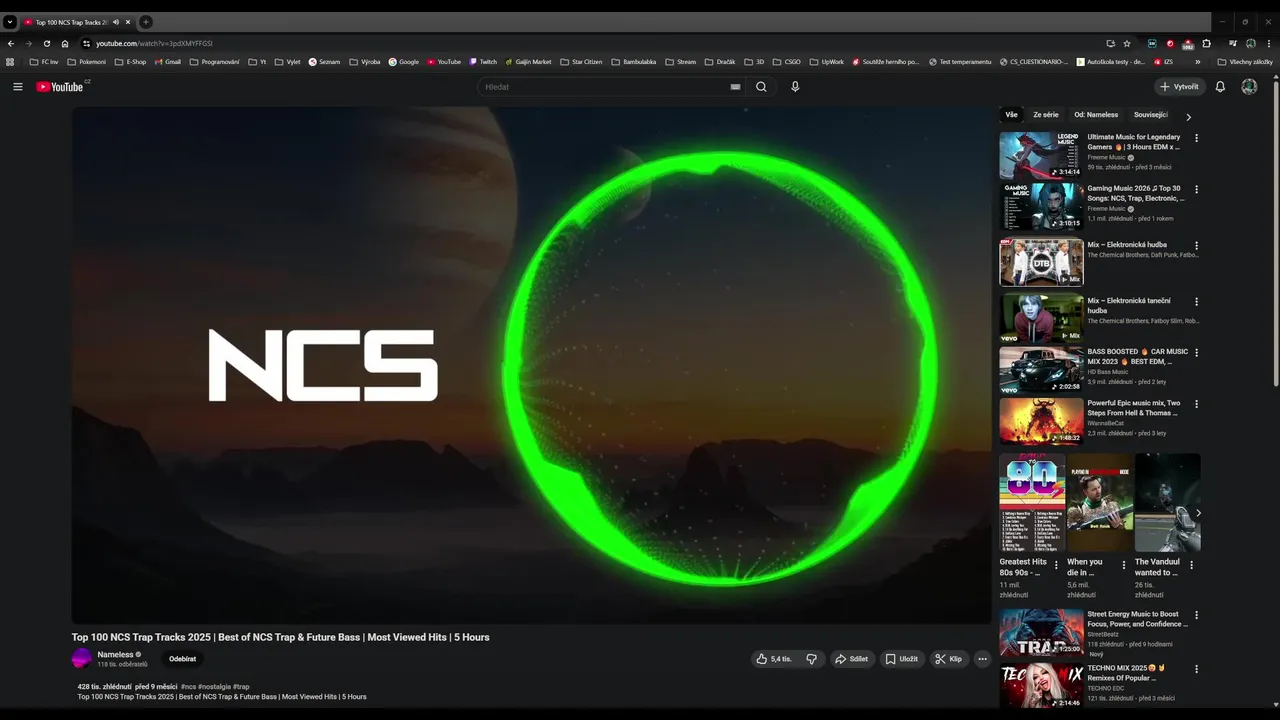Select the Ze série filter chip

(x=1046, y=115)
